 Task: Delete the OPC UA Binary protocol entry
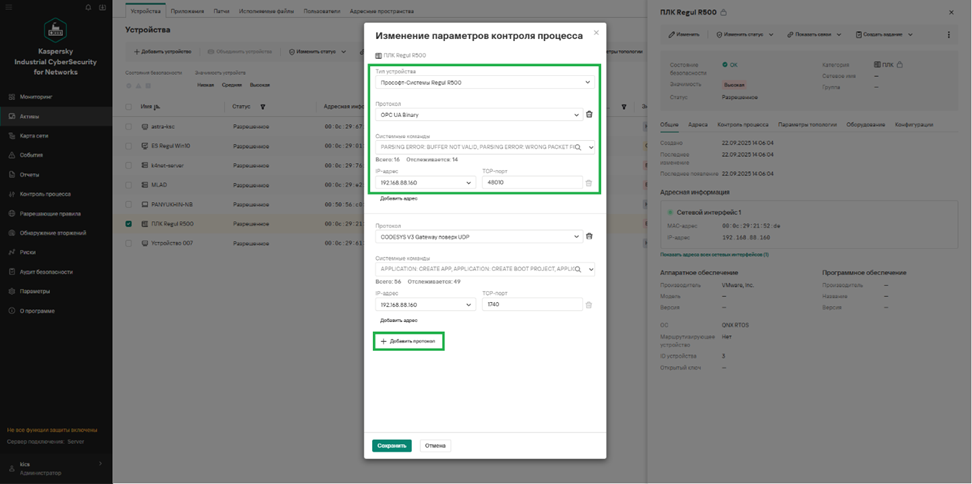pyautogui.click(x=589, y=115)
